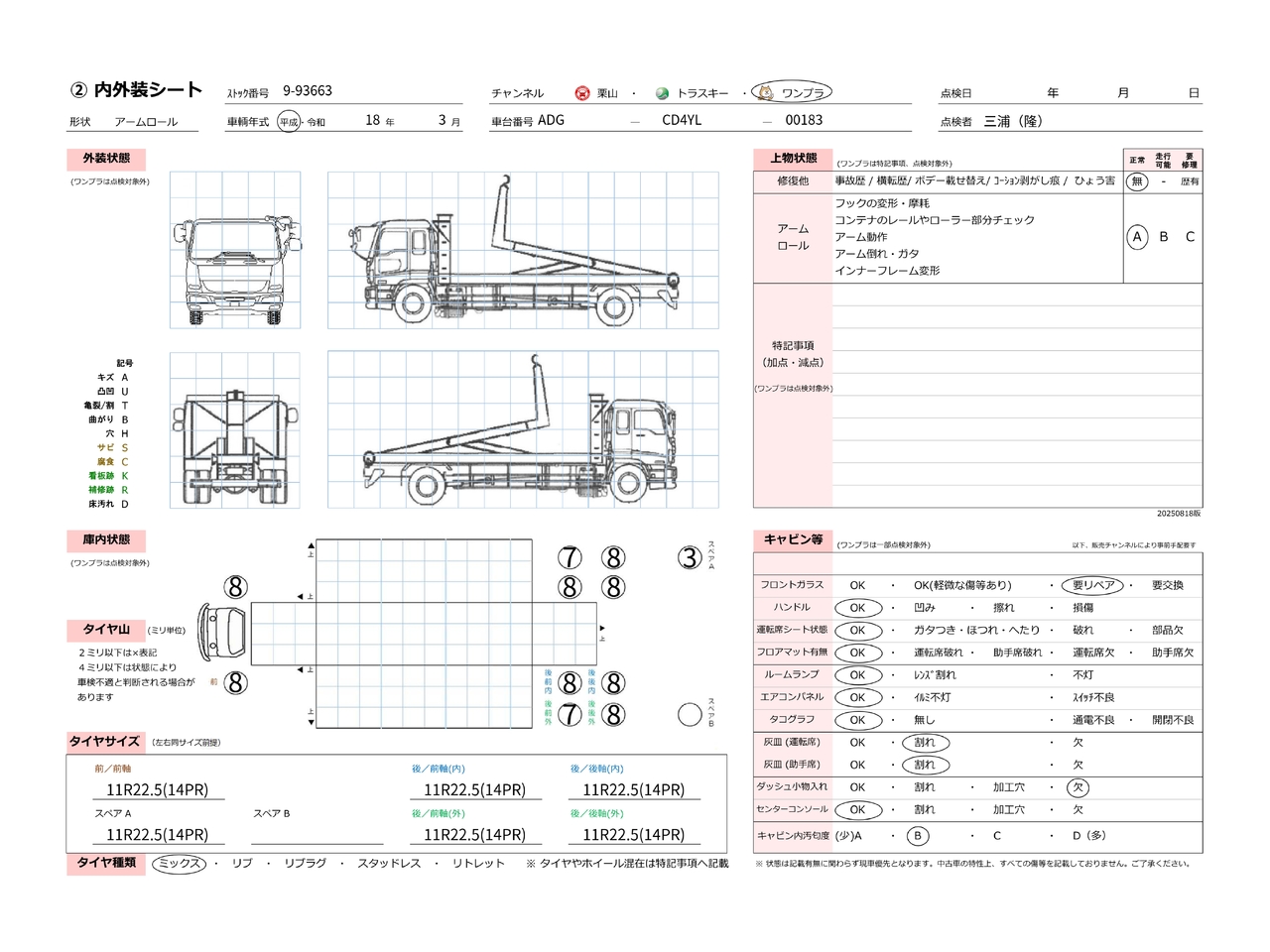Choose grade A for アームロール
1270x952 pixels.
click(1137, 237)
